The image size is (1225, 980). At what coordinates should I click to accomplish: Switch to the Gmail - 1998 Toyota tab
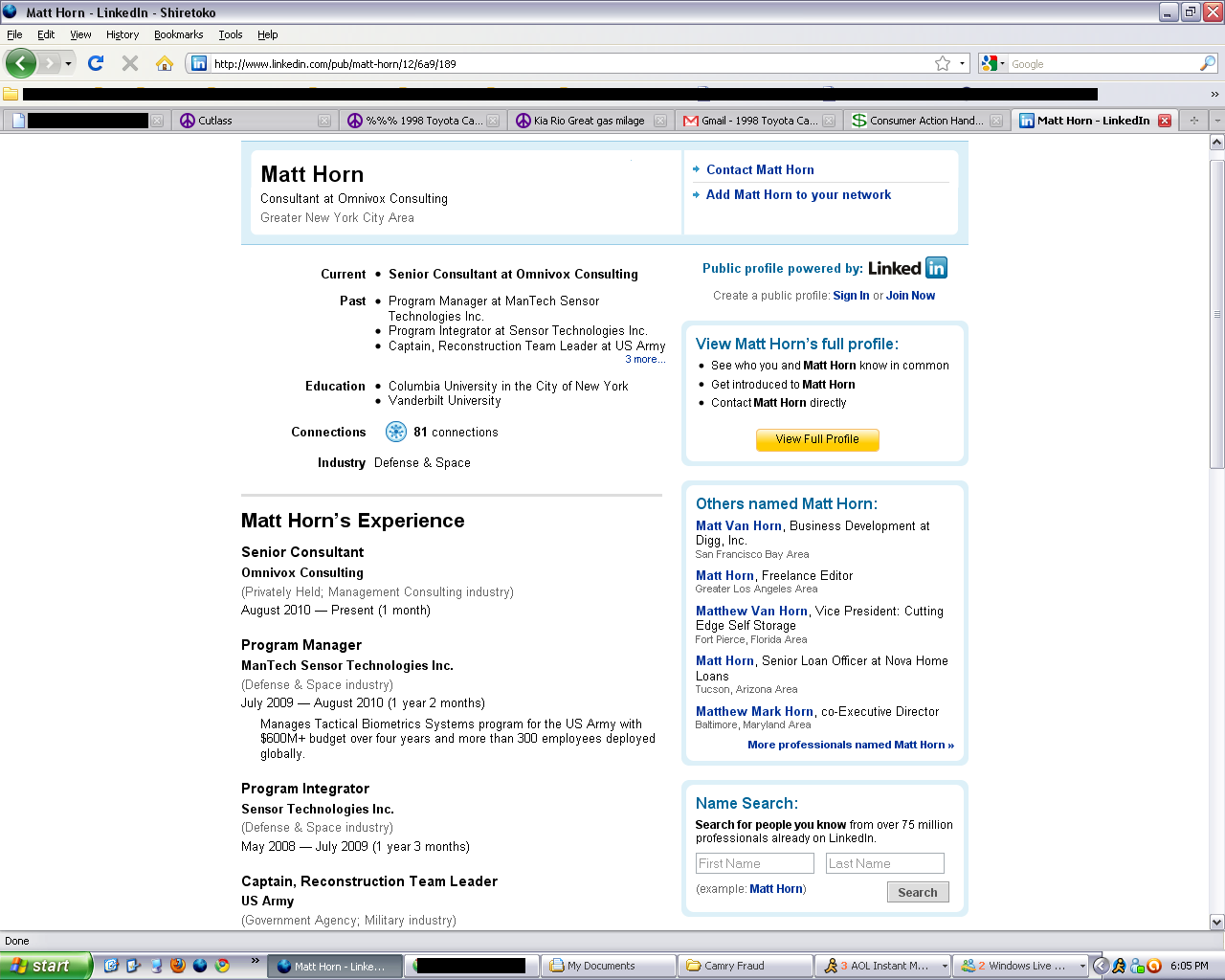(x=757, y=121)
